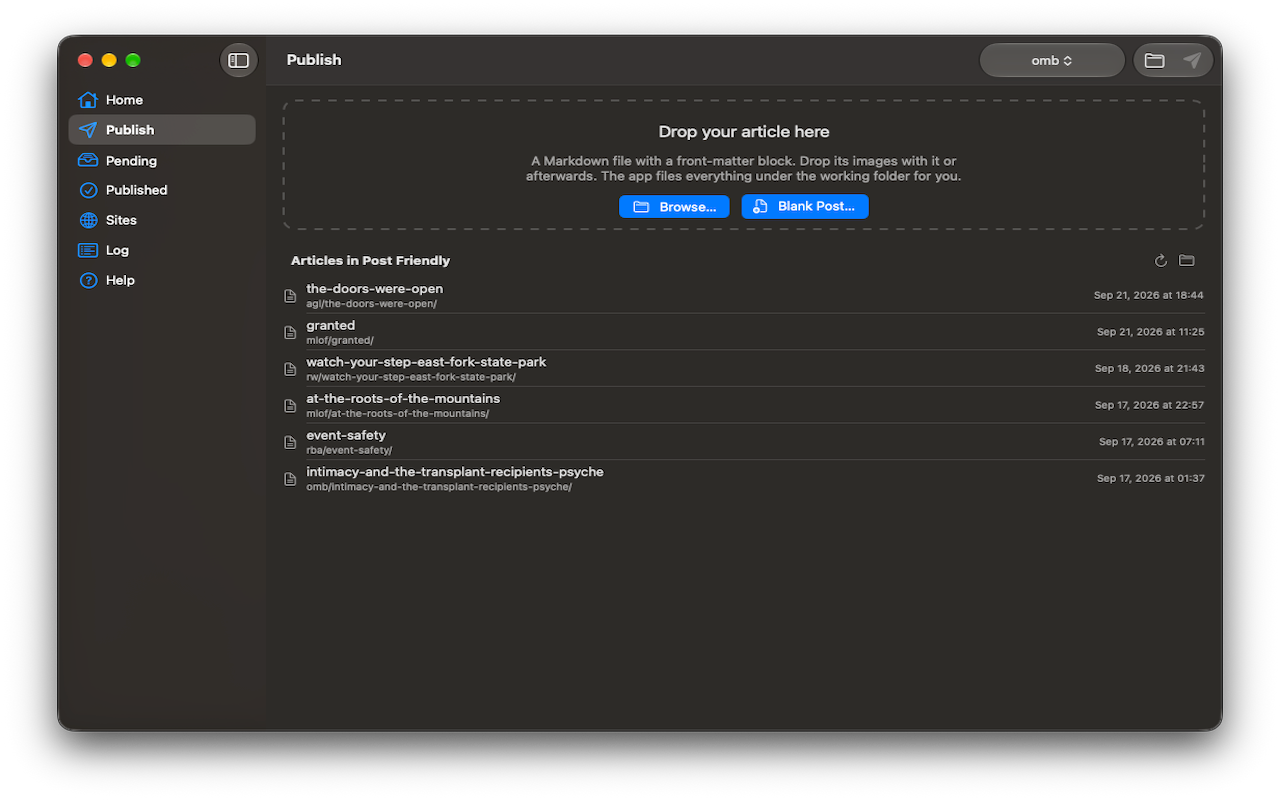Toggle the sidebar with the panel icon
The width and height of the screenshot is (1280, 800).
(239, 60)
